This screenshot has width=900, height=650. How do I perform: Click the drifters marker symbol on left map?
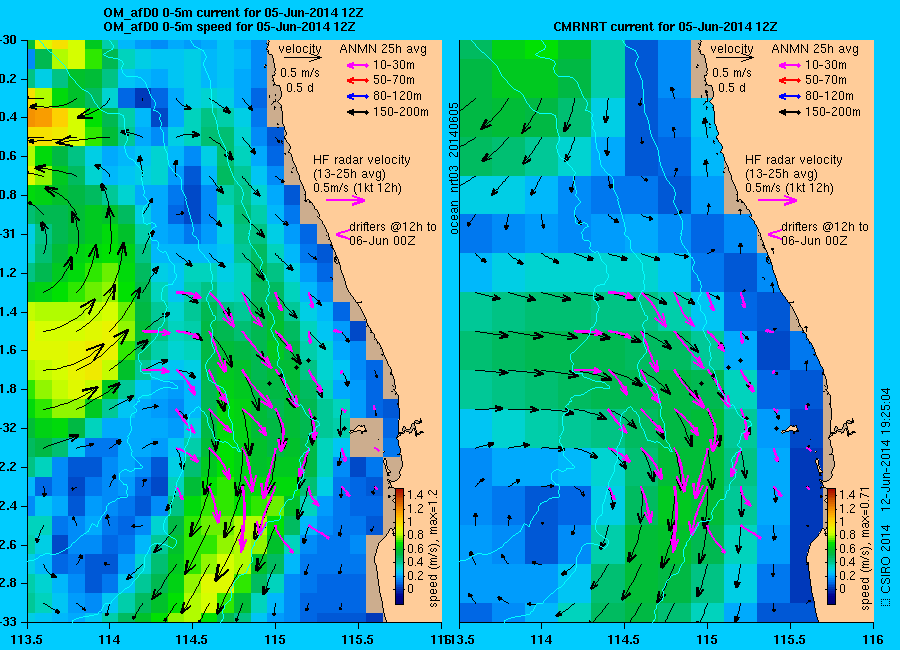point(342,234)
